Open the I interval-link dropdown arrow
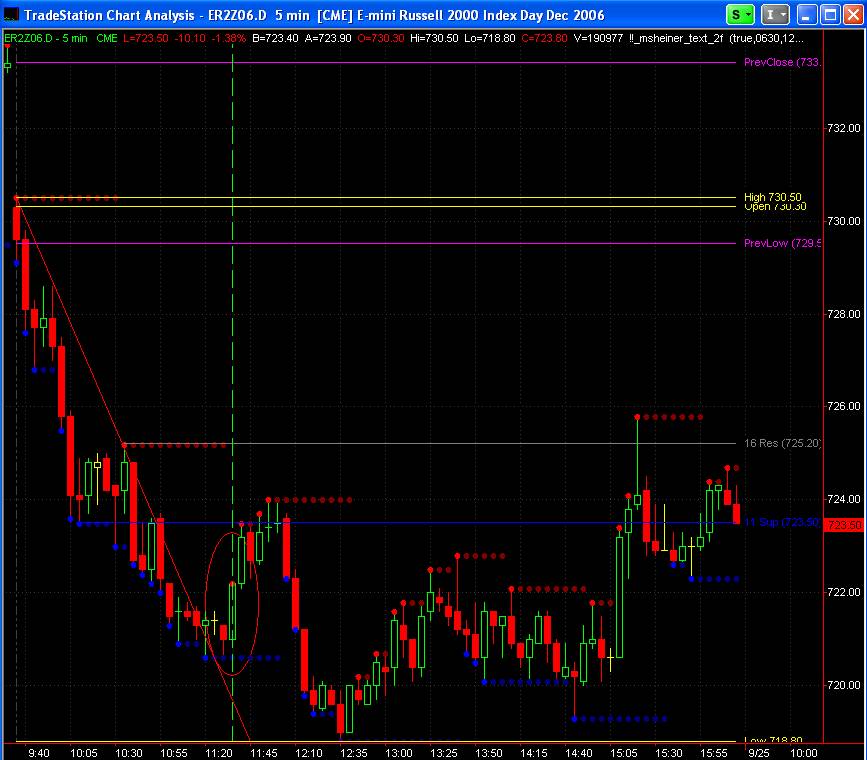 click(x=784, y=15)
